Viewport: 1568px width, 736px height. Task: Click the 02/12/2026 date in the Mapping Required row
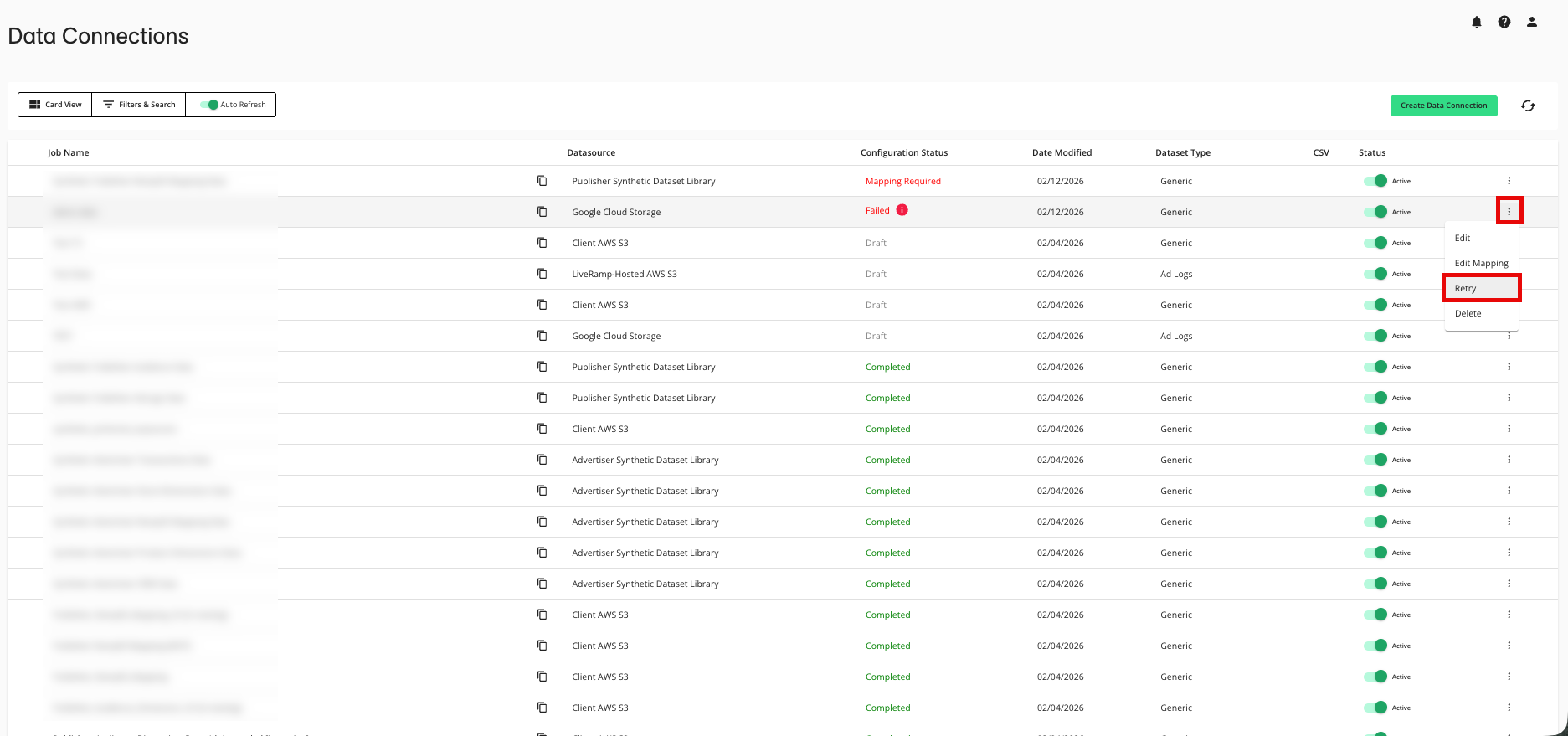click(1061, 181)
